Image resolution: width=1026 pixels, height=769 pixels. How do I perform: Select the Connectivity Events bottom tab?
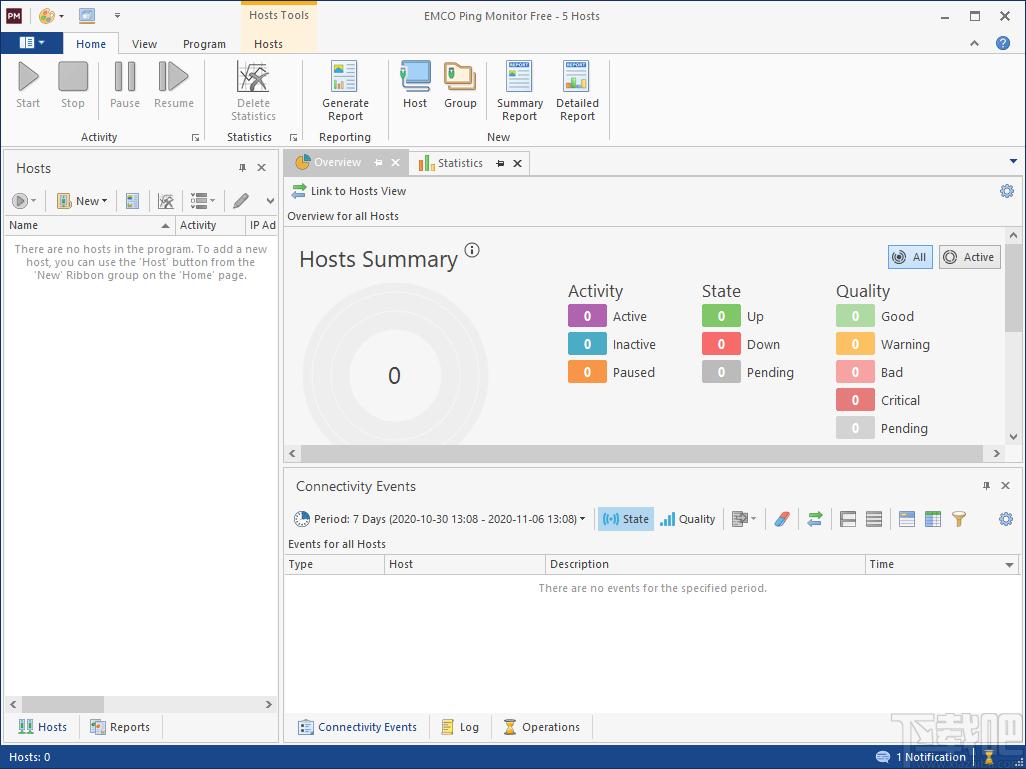pyautogui.click(x=357, y=726)
